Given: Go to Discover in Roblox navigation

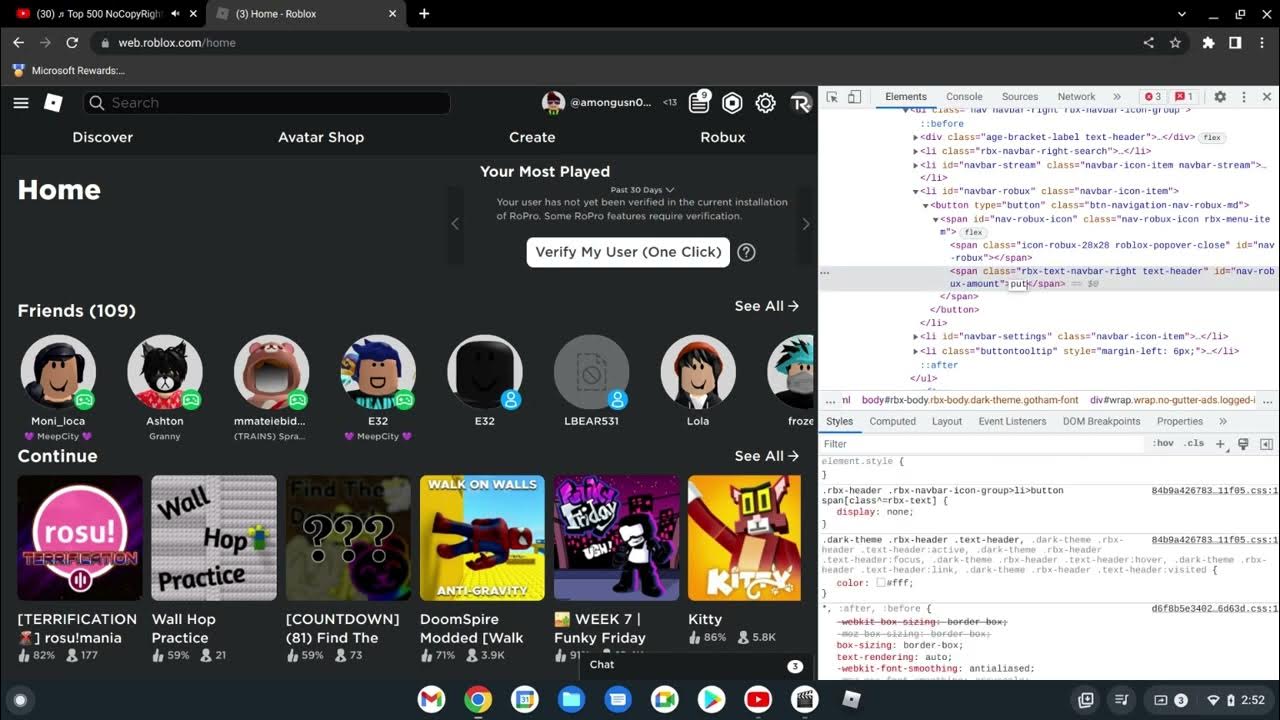Looking at the screenshot, I should coord(102,137).
